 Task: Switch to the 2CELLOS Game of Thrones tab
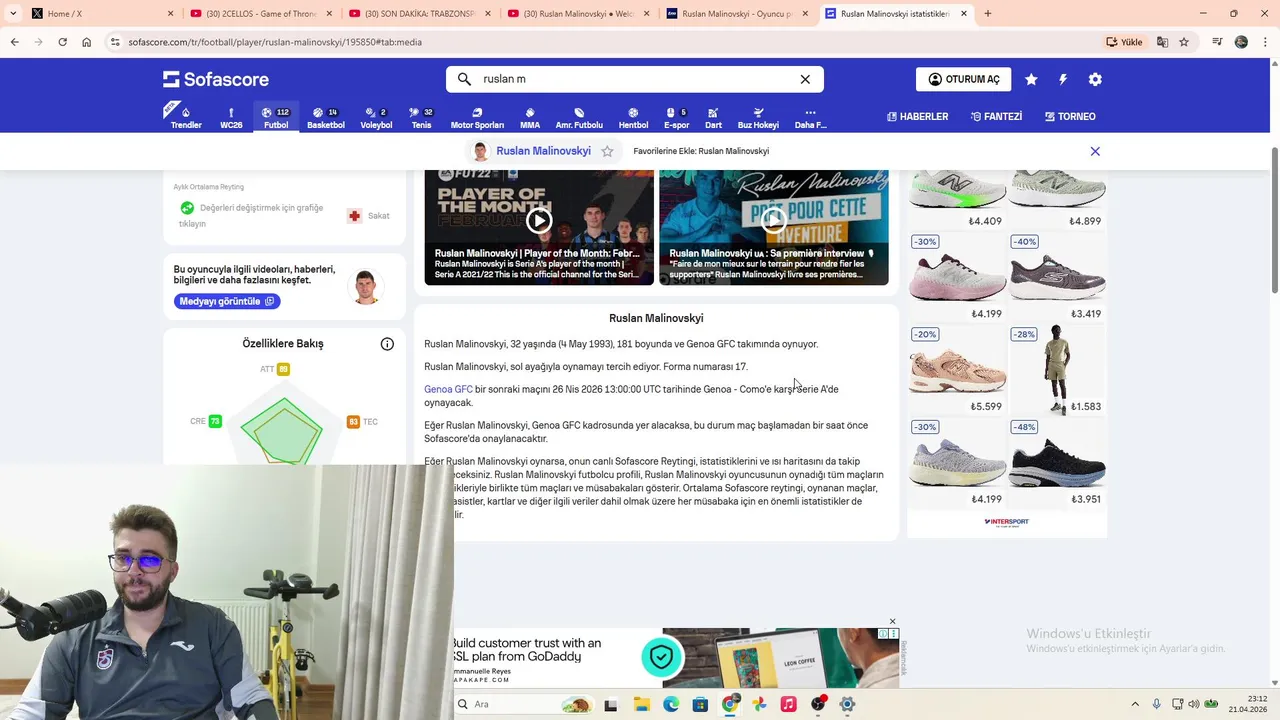260,14
